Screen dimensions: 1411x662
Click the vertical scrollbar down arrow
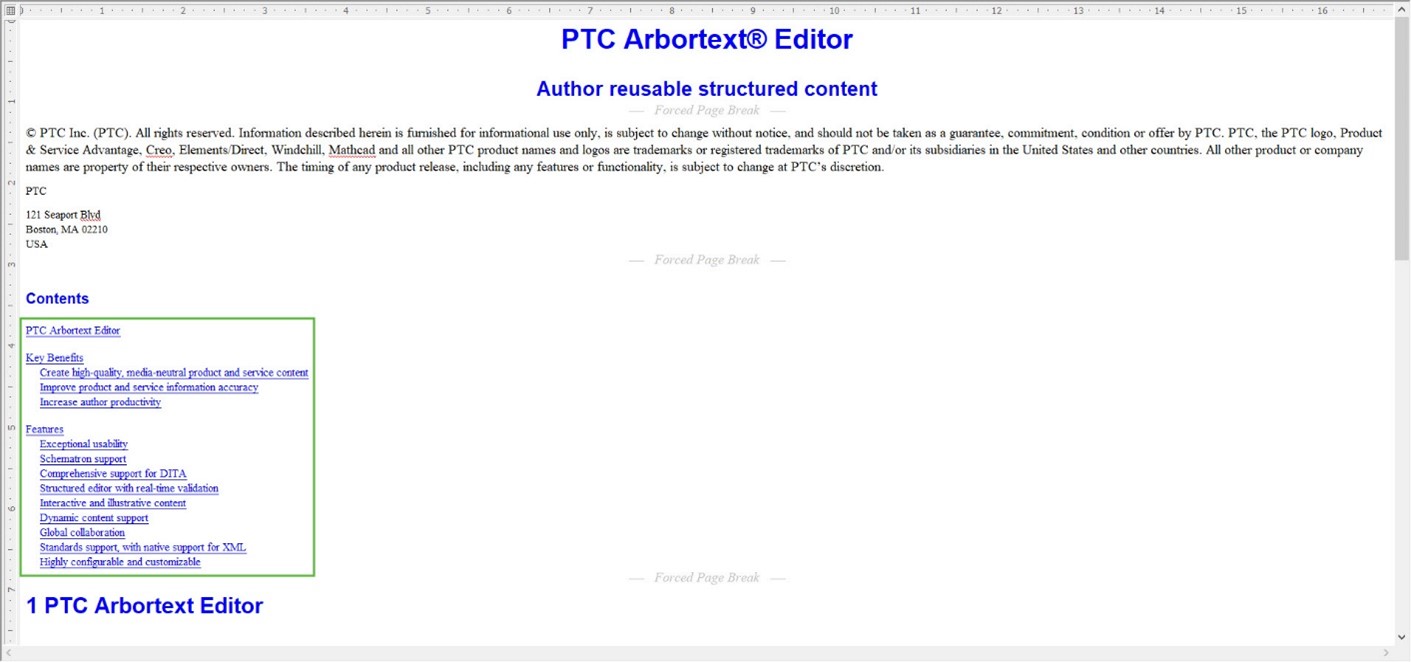[1402, 637]
